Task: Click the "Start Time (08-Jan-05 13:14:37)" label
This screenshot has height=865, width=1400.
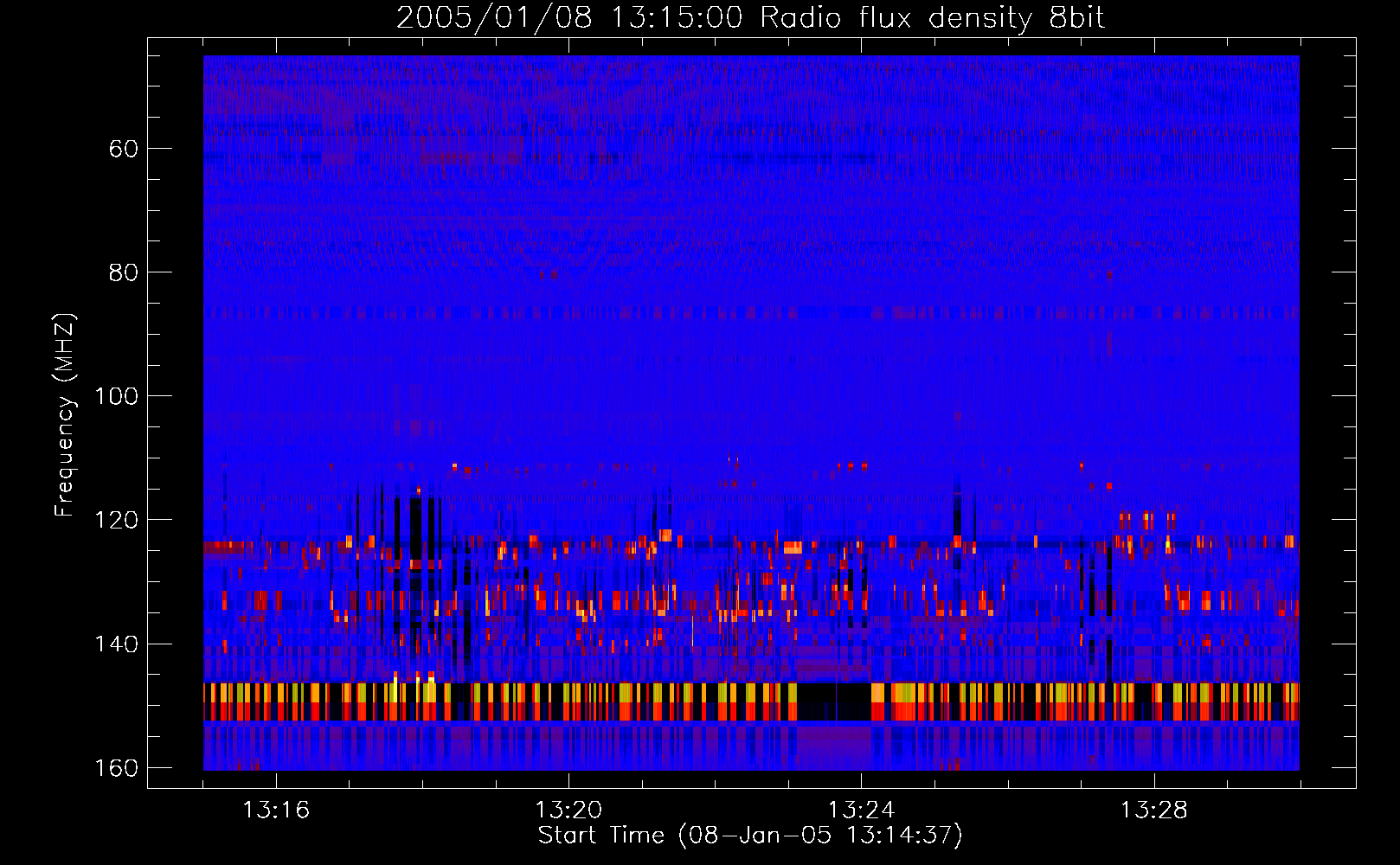Action: (x=750, y=836)
